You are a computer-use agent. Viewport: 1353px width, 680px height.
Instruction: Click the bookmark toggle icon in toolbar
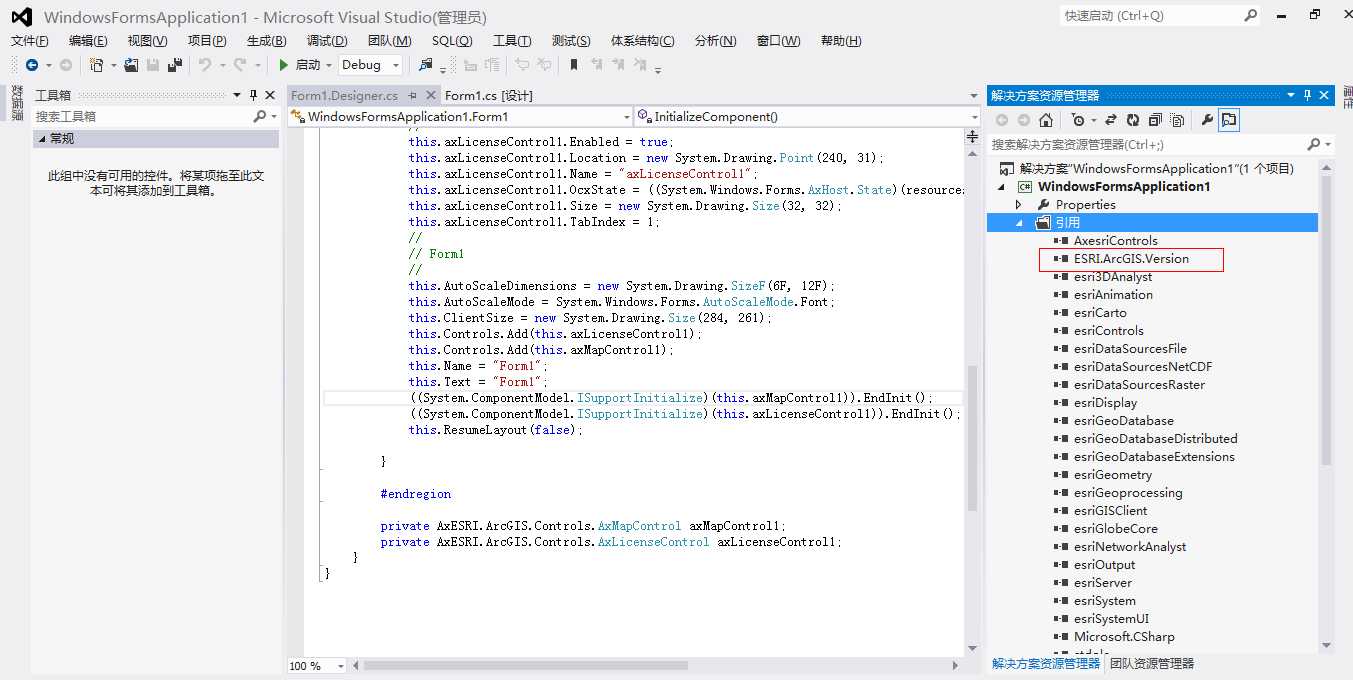coord(574,65)
